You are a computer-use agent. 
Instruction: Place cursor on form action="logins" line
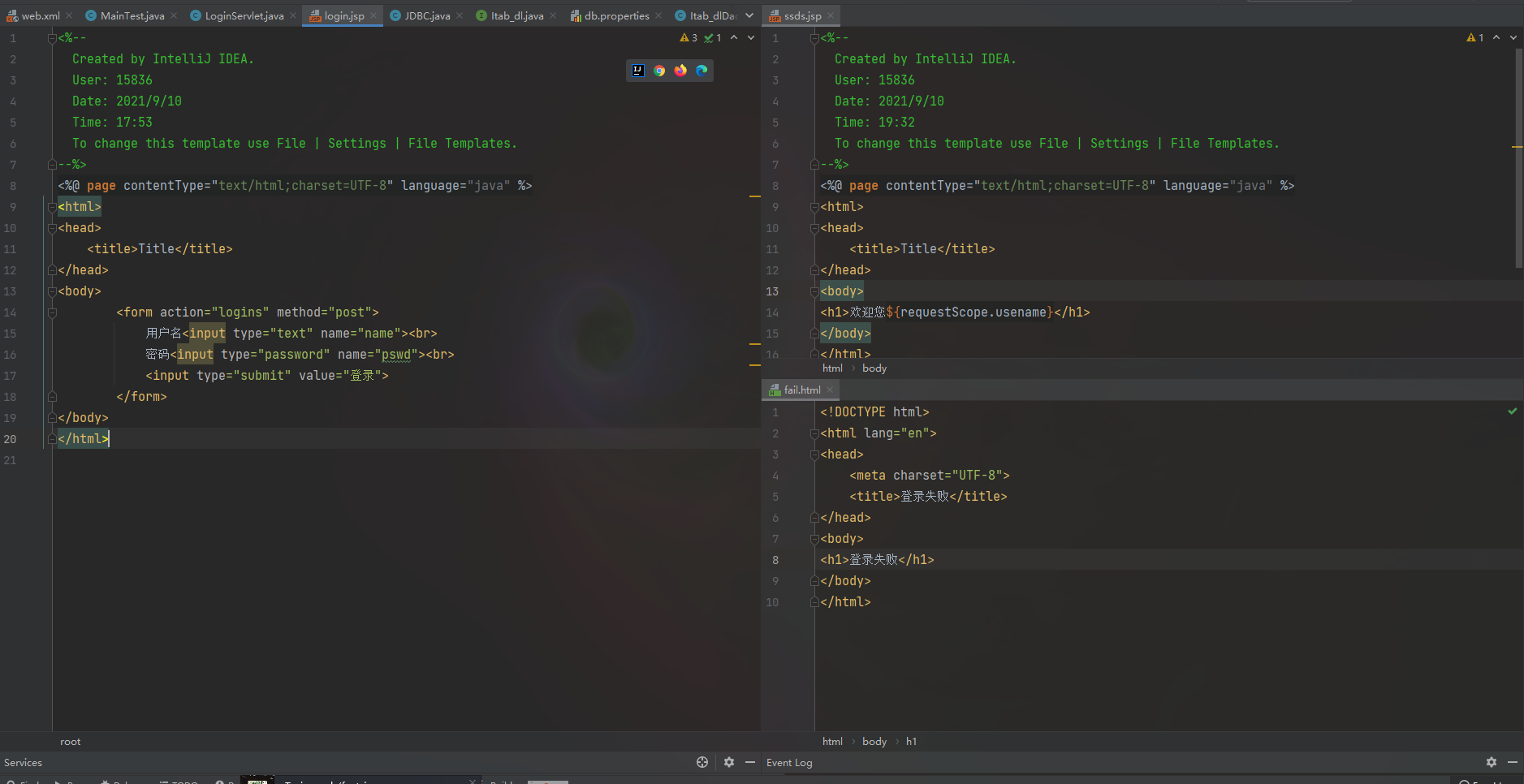pyautogui.click(x=248, y=312)
